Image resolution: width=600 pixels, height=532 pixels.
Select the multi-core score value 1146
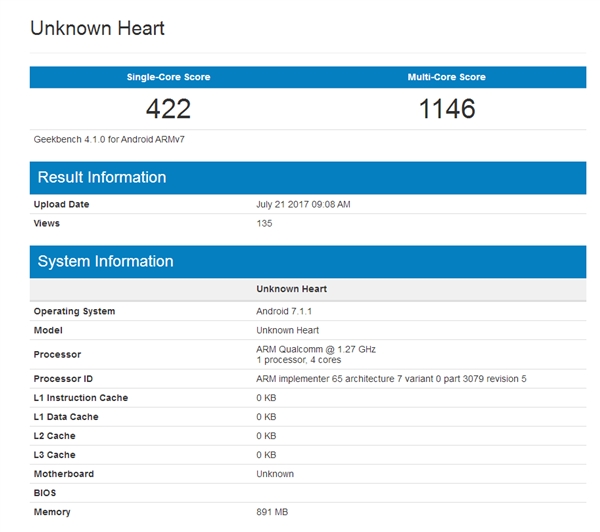[447, 108]
